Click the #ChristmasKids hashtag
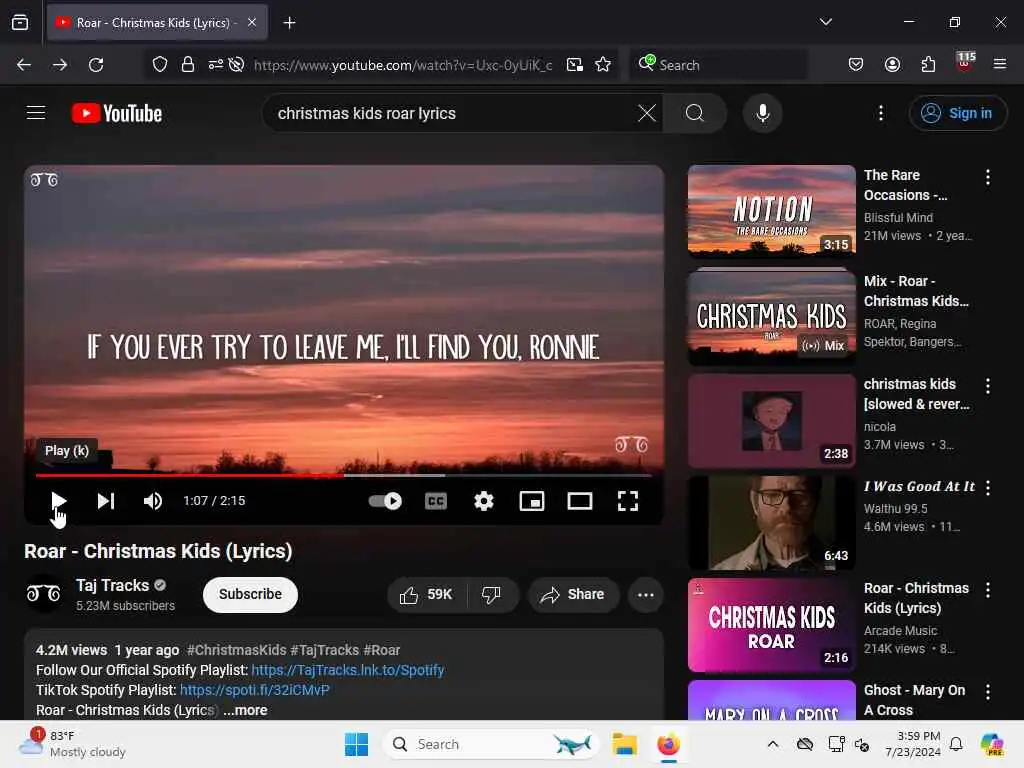 point(236,650)
